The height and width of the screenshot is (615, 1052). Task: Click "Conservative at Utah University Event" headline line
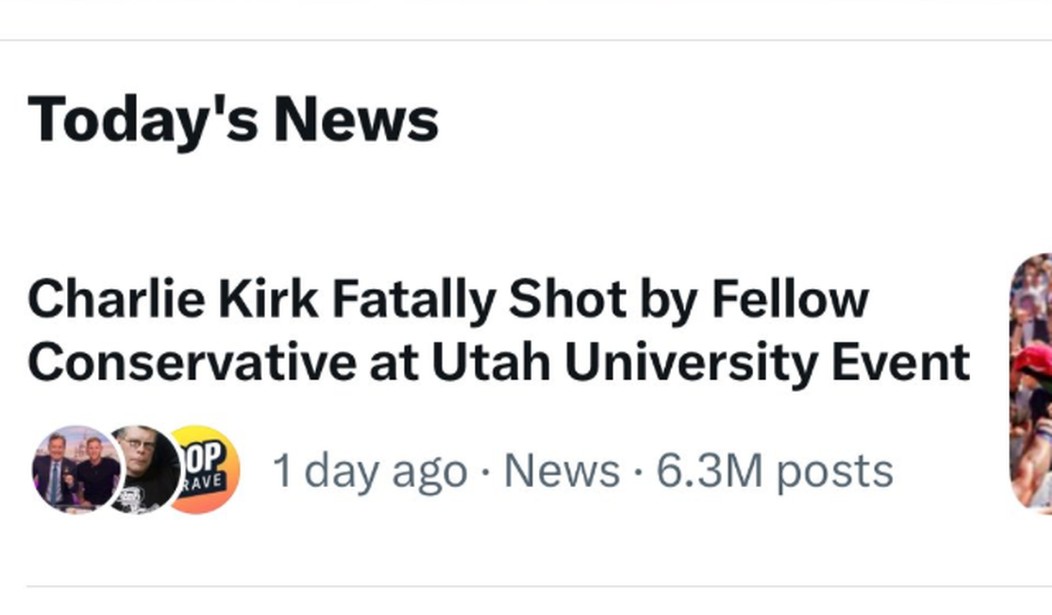pos(497,363)
